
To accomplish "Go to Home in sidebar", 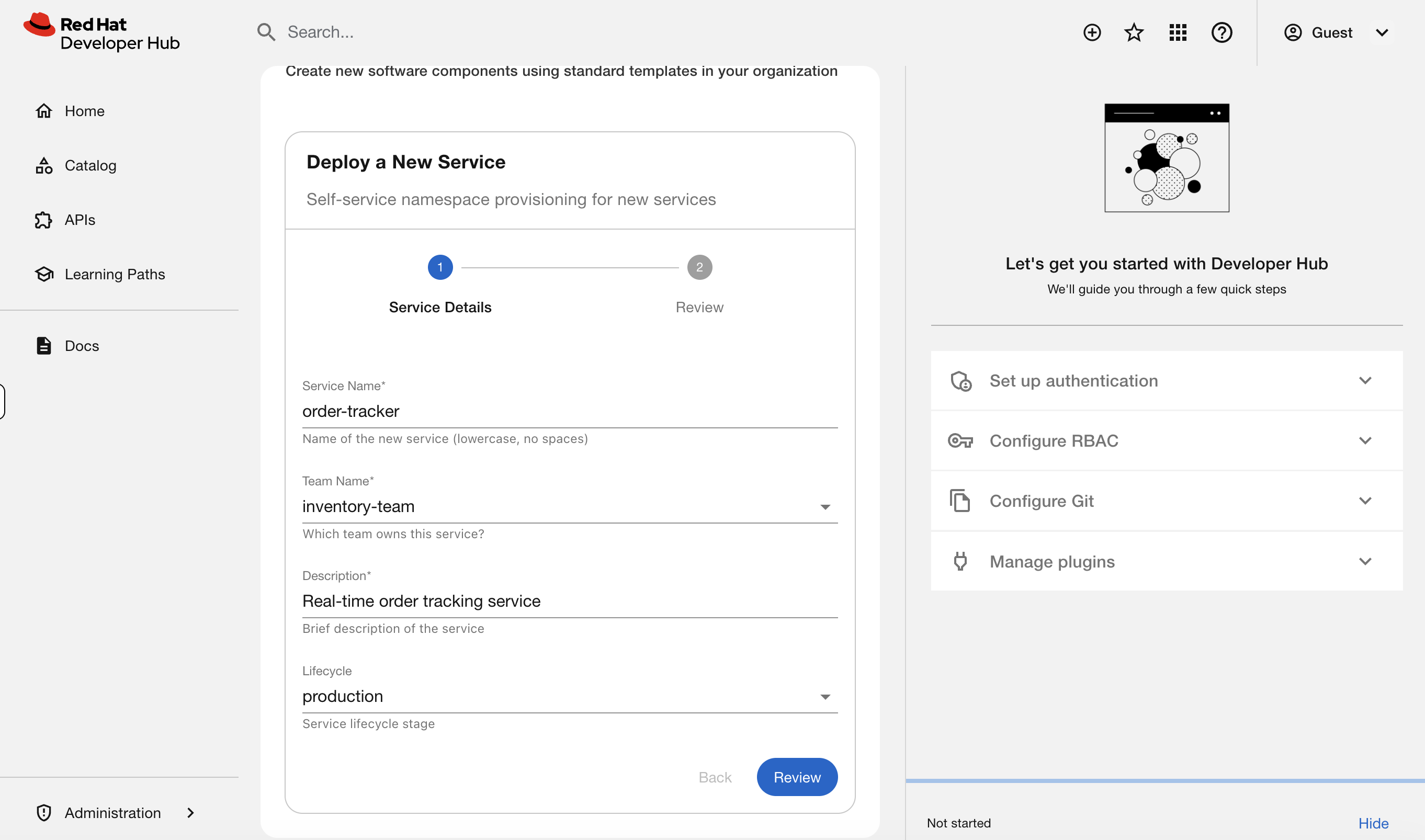I will [119, 111].
